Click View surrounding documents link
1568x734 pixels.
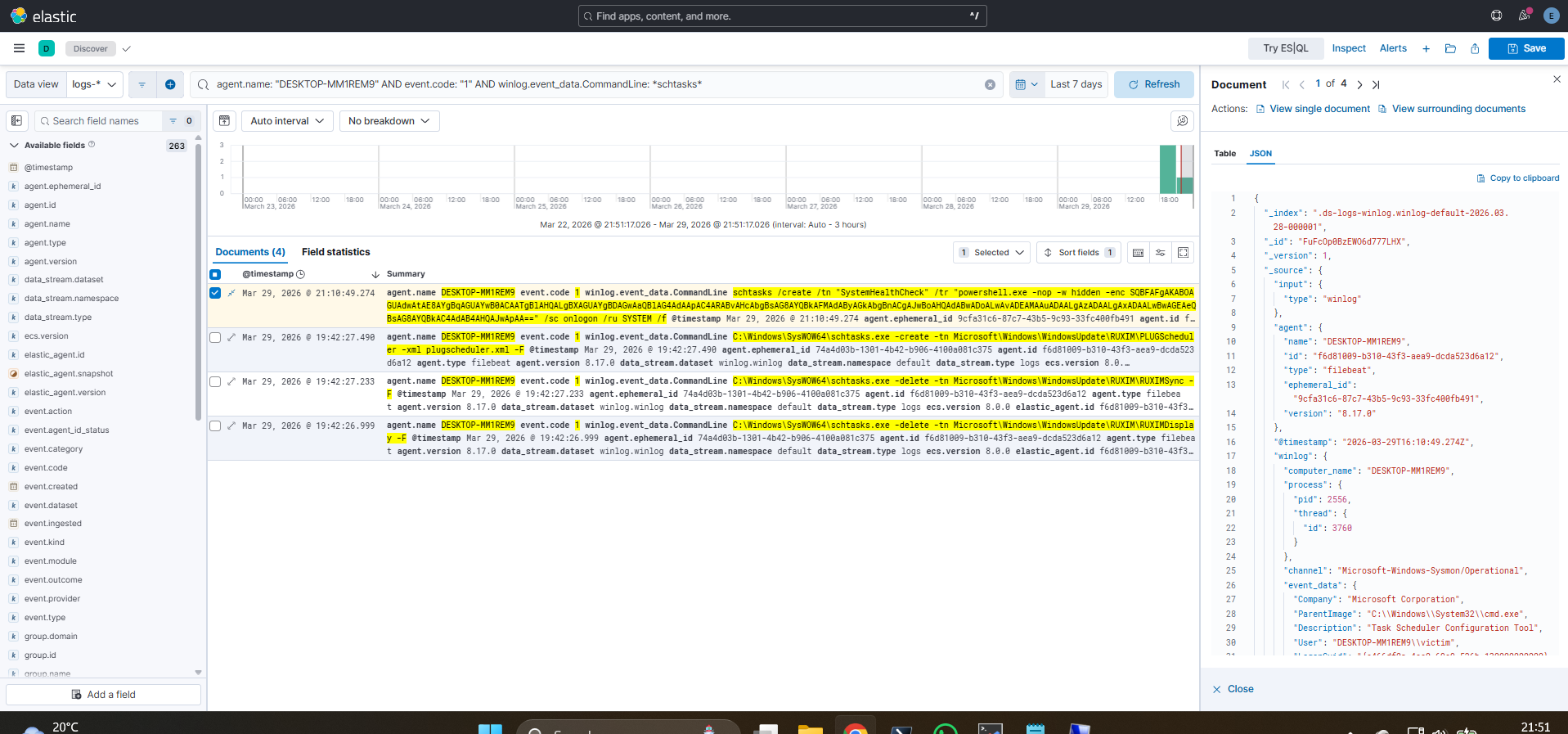coord(1452,109)
